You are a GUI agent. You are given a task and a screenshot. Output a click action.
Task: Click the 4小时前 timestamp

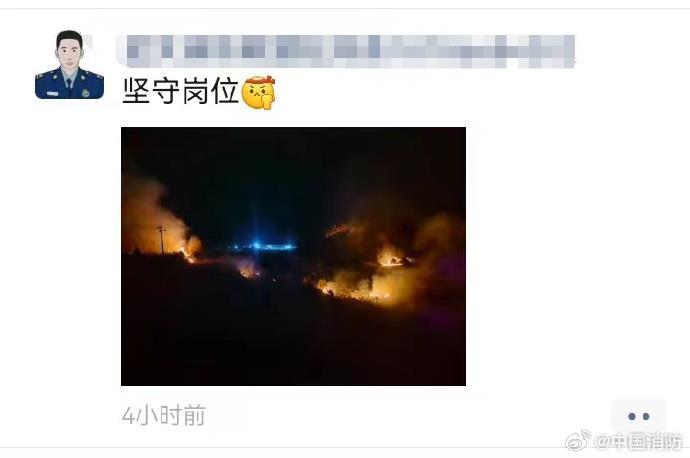click(x=164, y=415)
